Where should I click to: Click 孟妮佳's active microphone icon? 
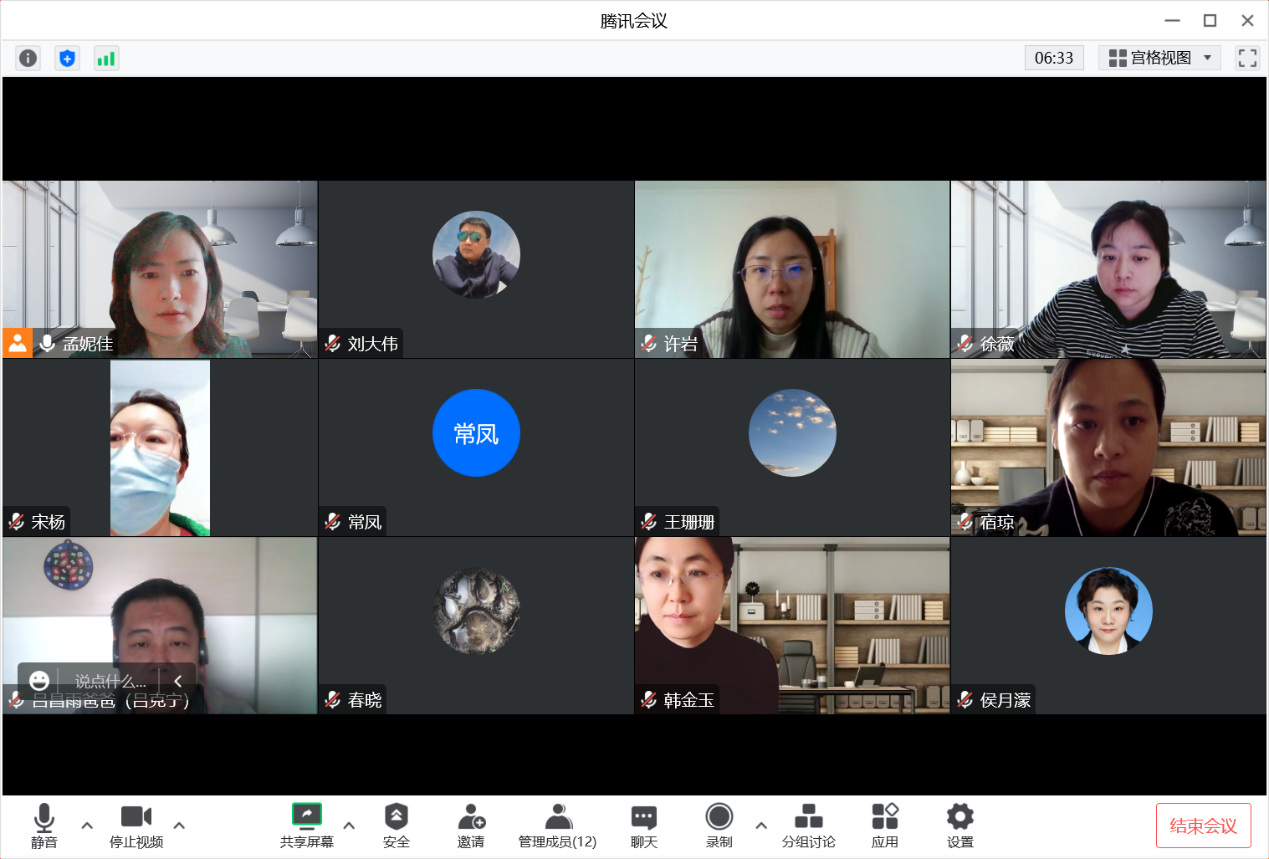click(47, 344)
